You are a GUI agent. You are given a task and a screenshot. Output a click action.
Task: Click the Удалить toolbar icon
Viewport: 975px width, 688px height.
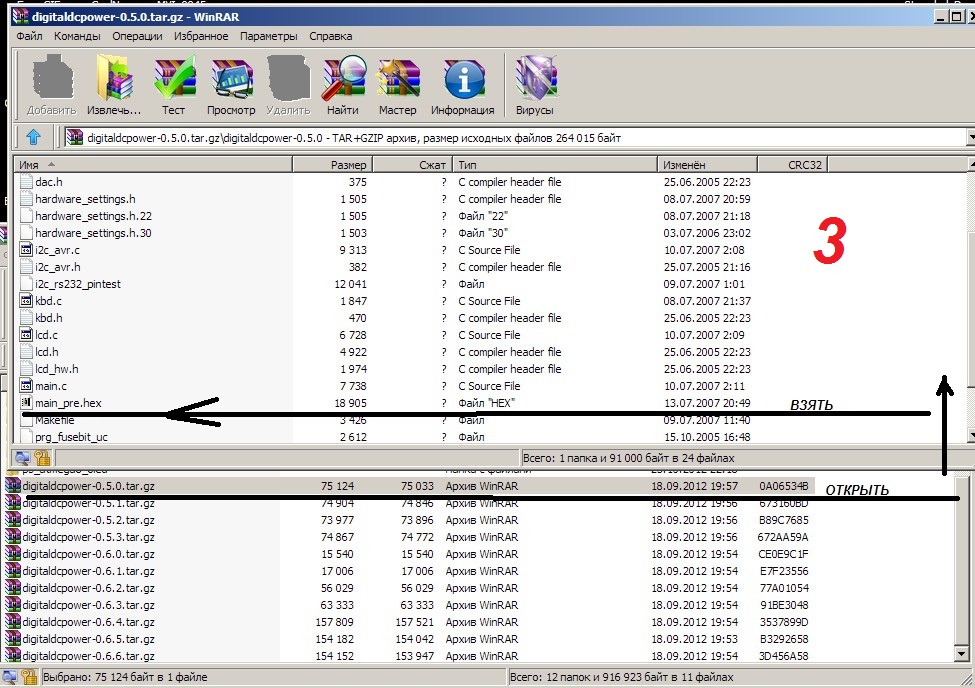click(x=289, y=78)
